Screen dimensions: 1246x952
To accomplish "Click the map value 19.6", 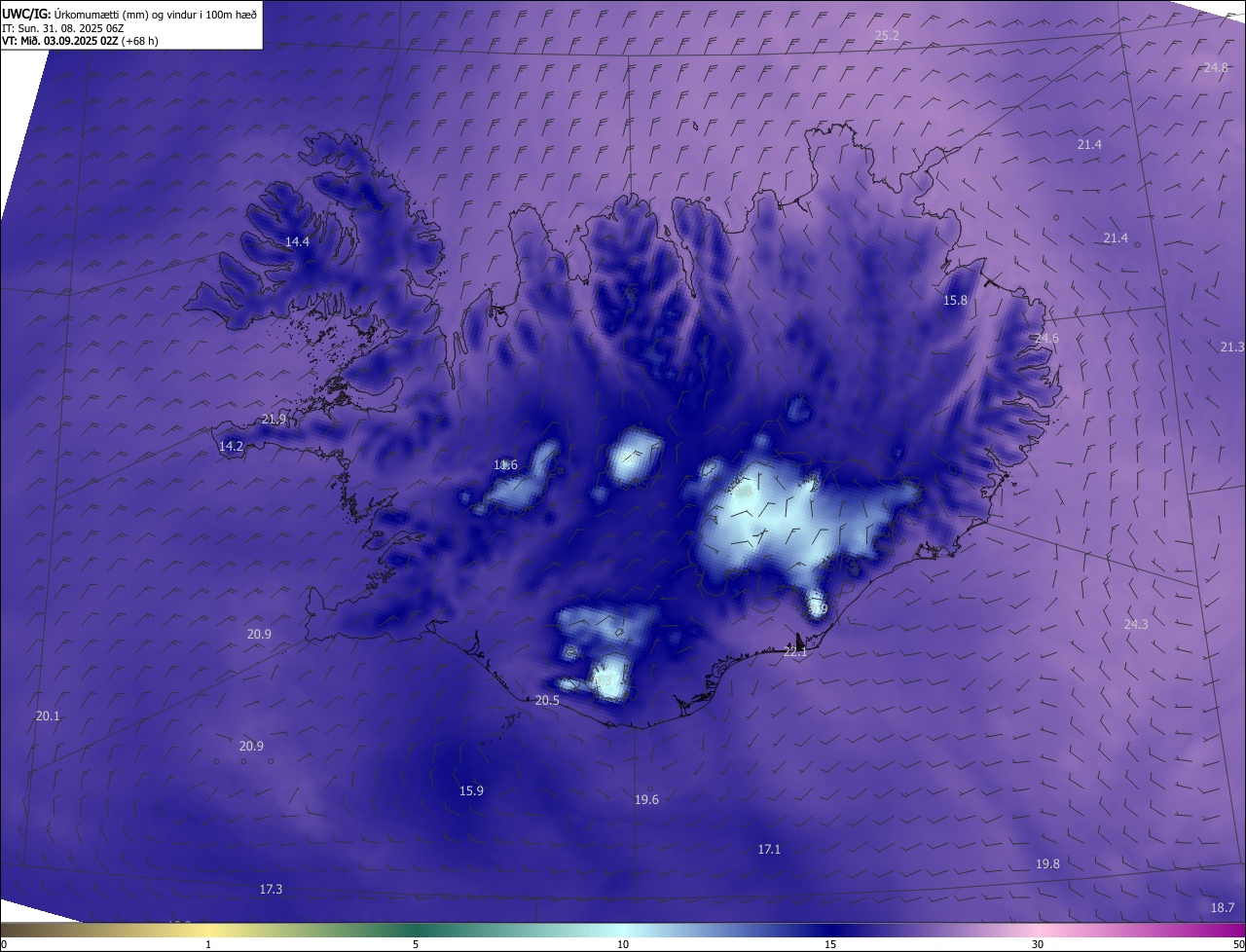I will (646, 799).
